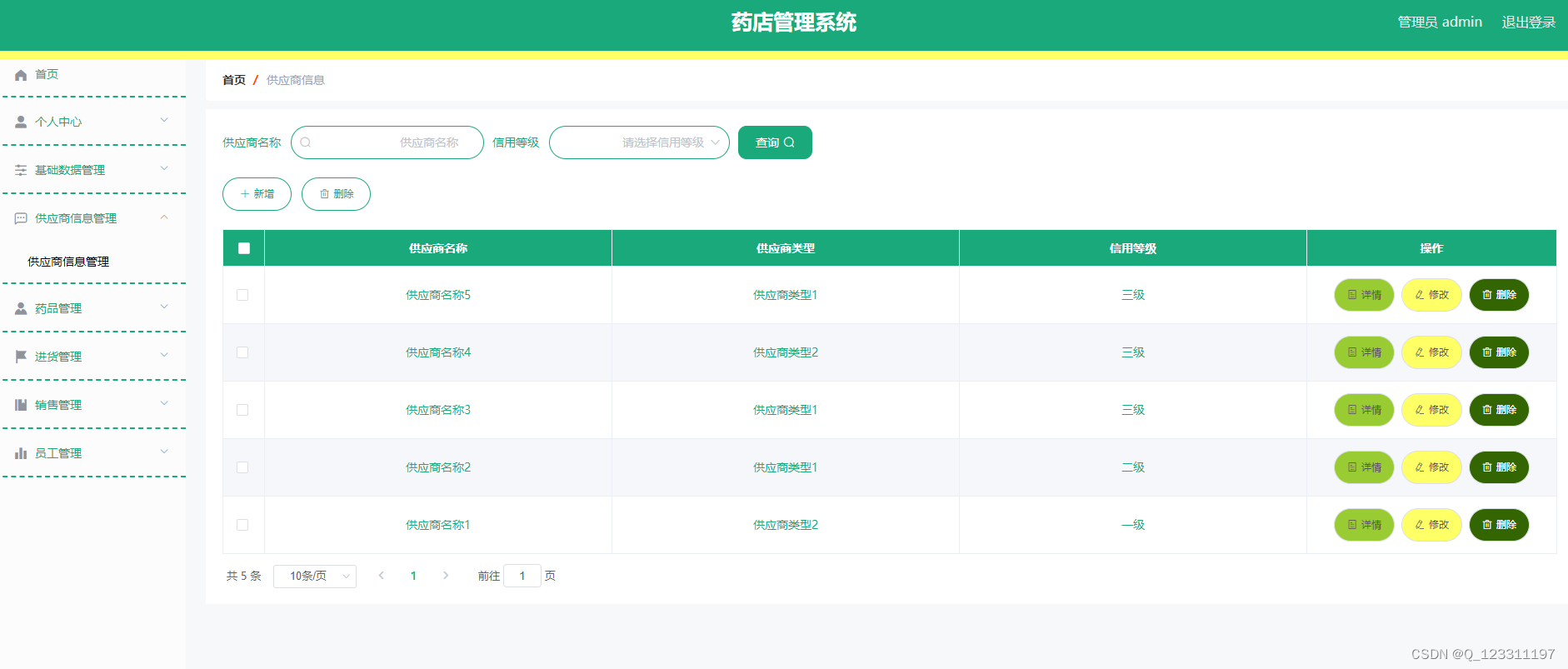The width and height of the screenshot is (1568, 669).
Task: Expand 销售管理 menu chevron
Action: point(164,403)
